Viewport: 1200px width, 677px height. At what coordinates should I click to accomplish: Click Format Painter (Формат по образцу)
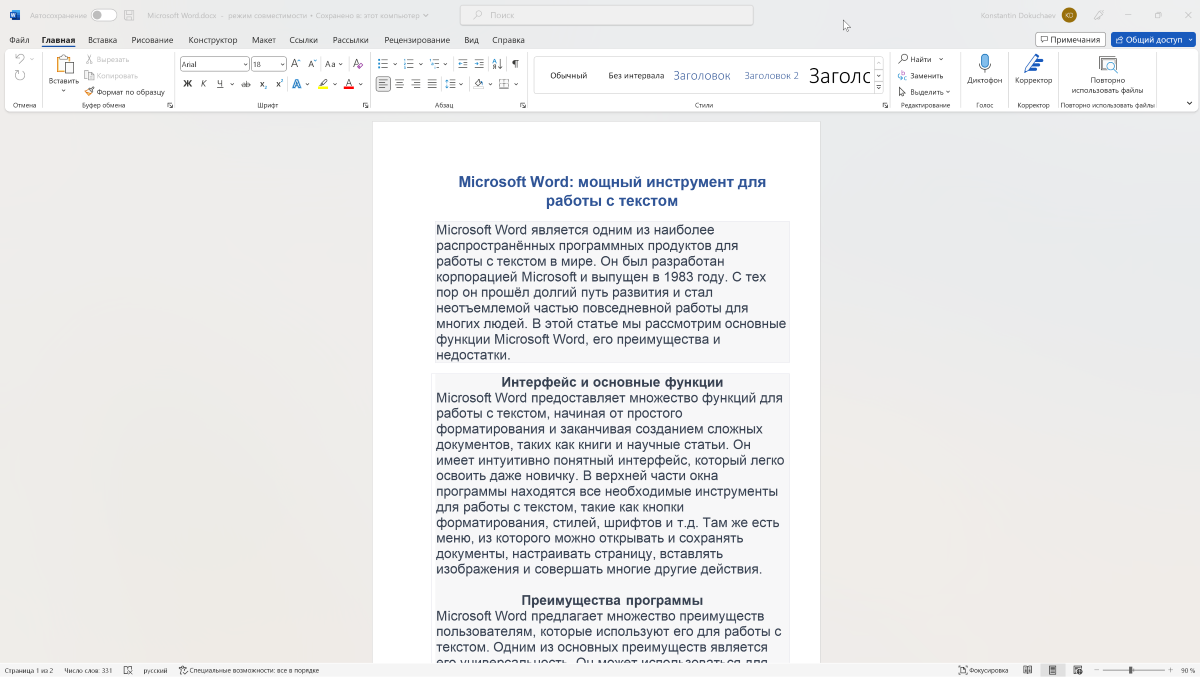click(x=124, y=91)
